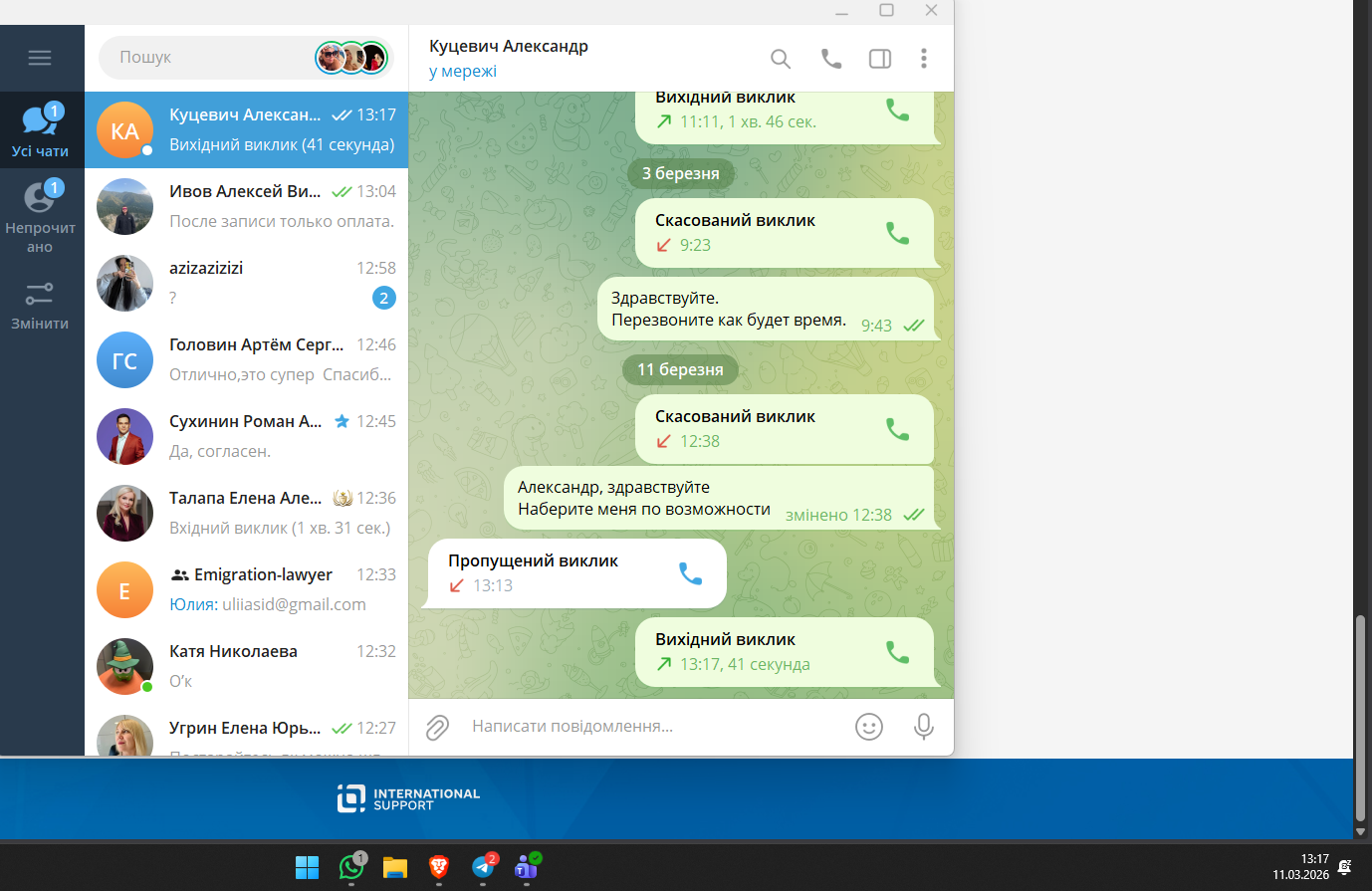Open the azizazizizi chat
The height and width of the screenshot is (891, 1372).
point(246,284)
